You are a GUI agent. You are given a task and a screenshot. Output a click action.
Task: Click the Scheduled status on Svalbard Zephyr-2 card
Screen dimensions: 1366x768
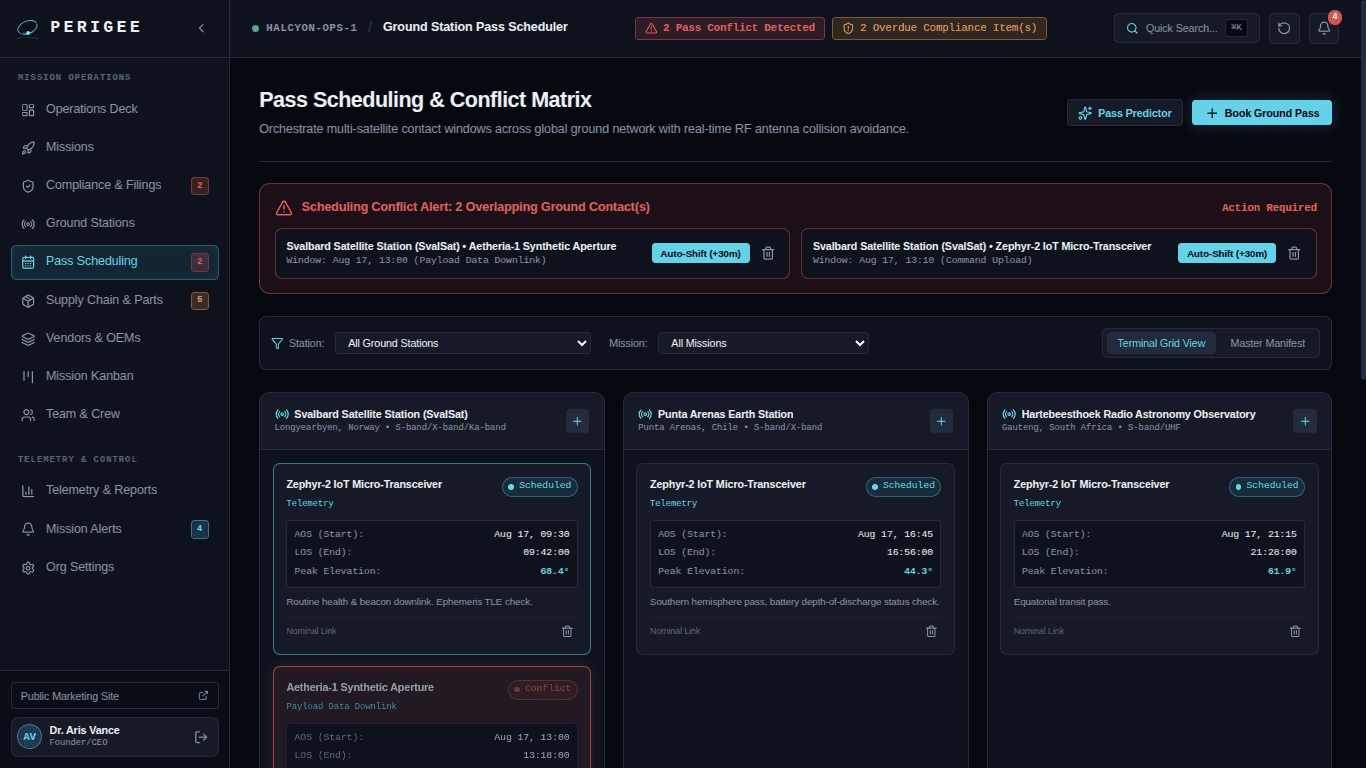pyautogui.click(x=540, y=486)
